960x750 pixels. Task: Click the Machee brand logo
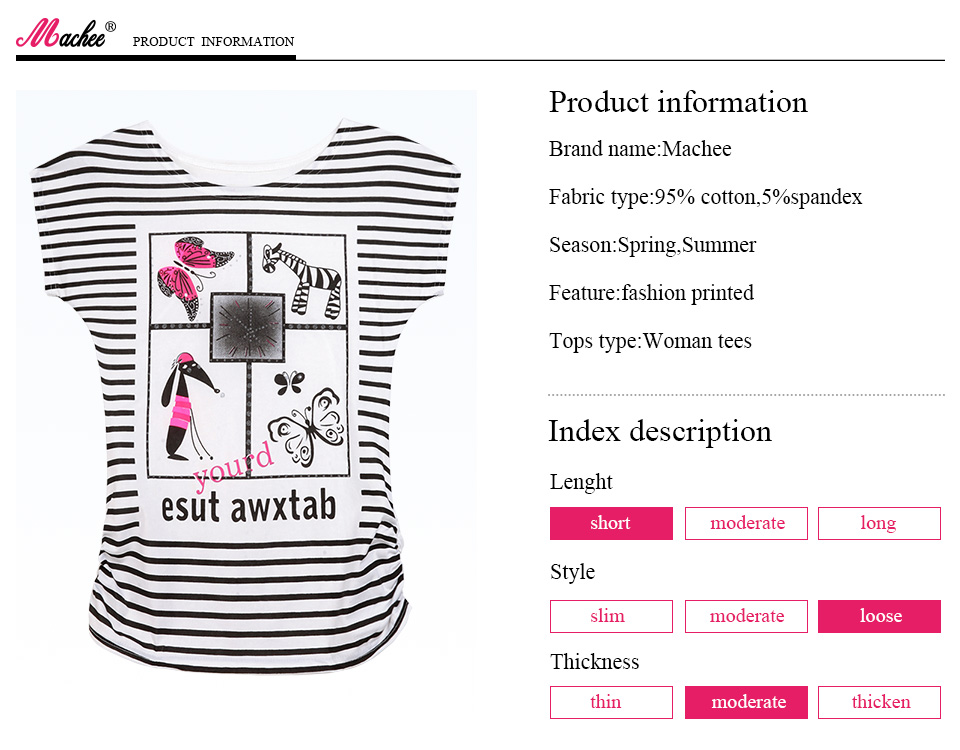click(62, 35)
